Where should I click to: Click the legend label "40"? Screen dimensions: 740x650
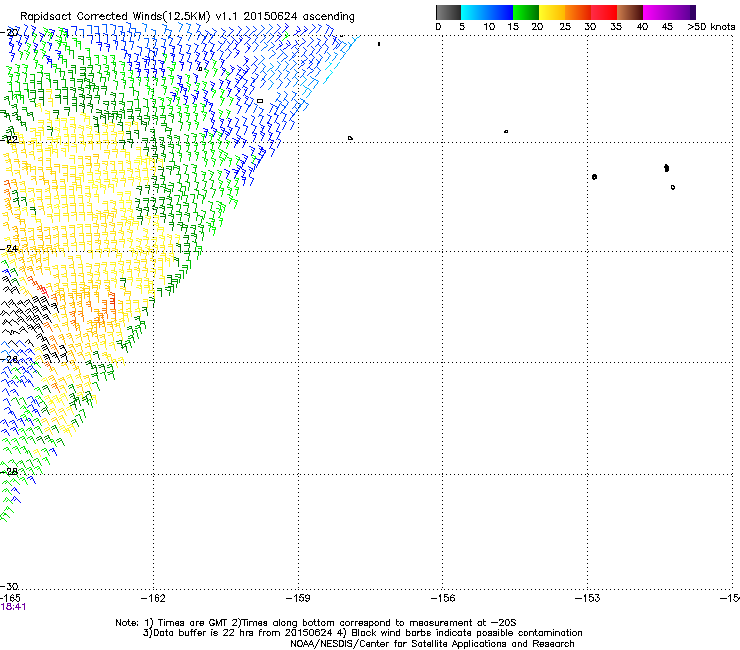pos(642,27)
